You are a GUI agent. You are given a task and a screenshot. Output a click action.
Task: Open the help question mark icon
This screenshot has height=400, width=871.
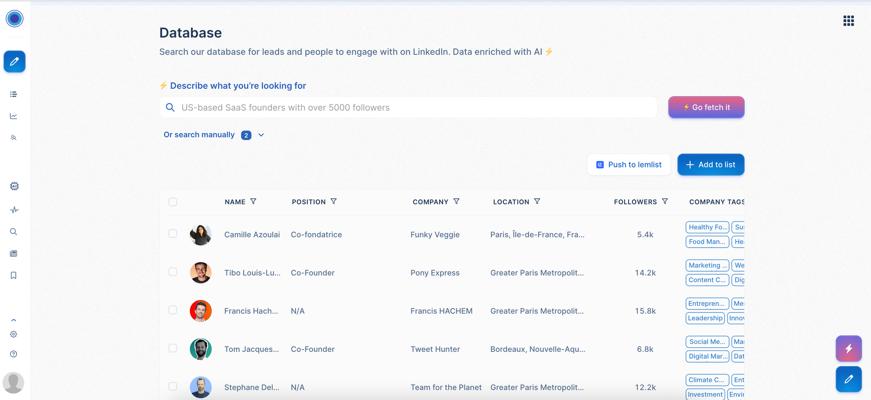click(x=14, y=354)
